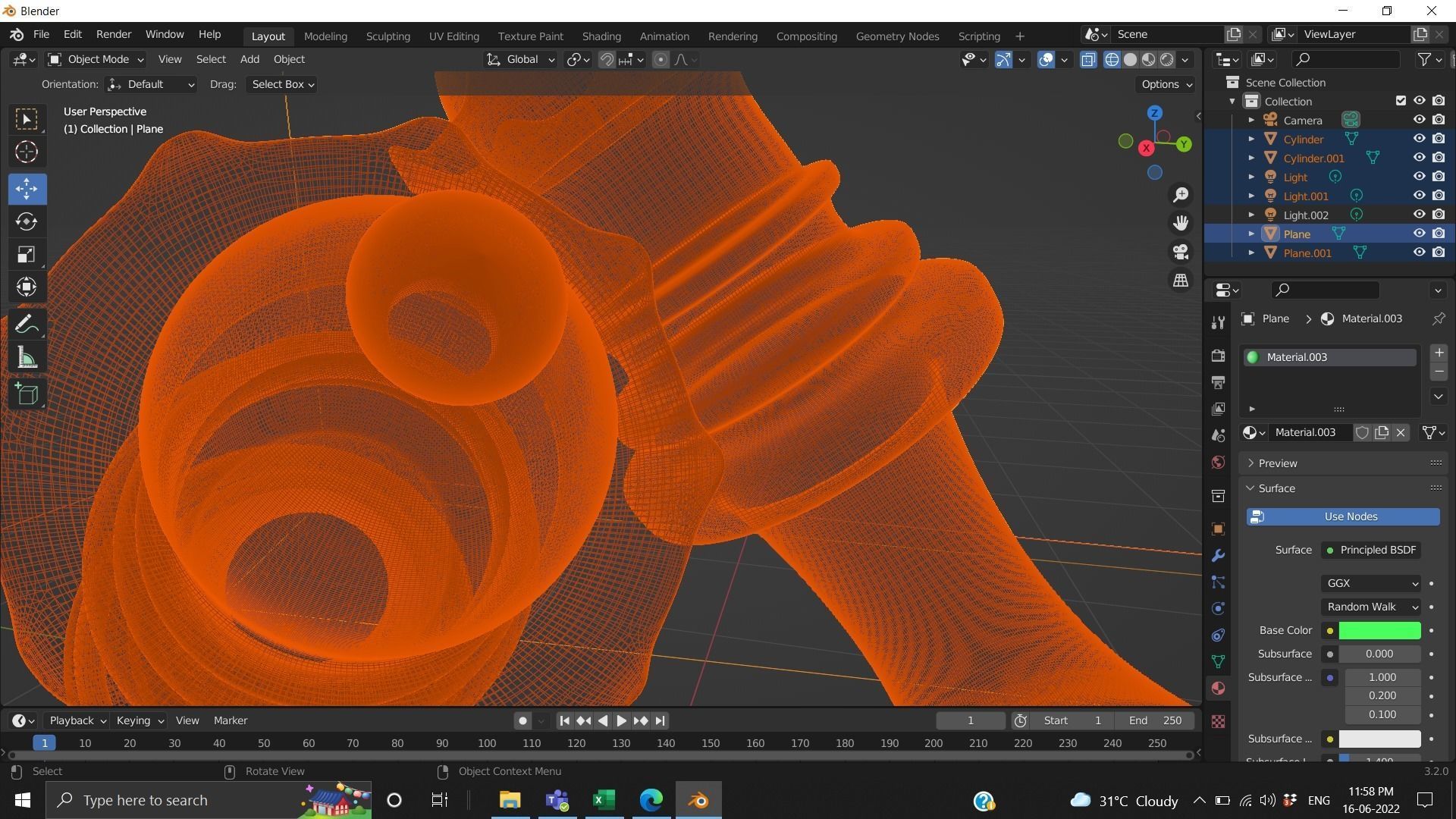Switch to the Shading workspace tab
Viewport: 1456px width, 819px height.
[601, 36]
